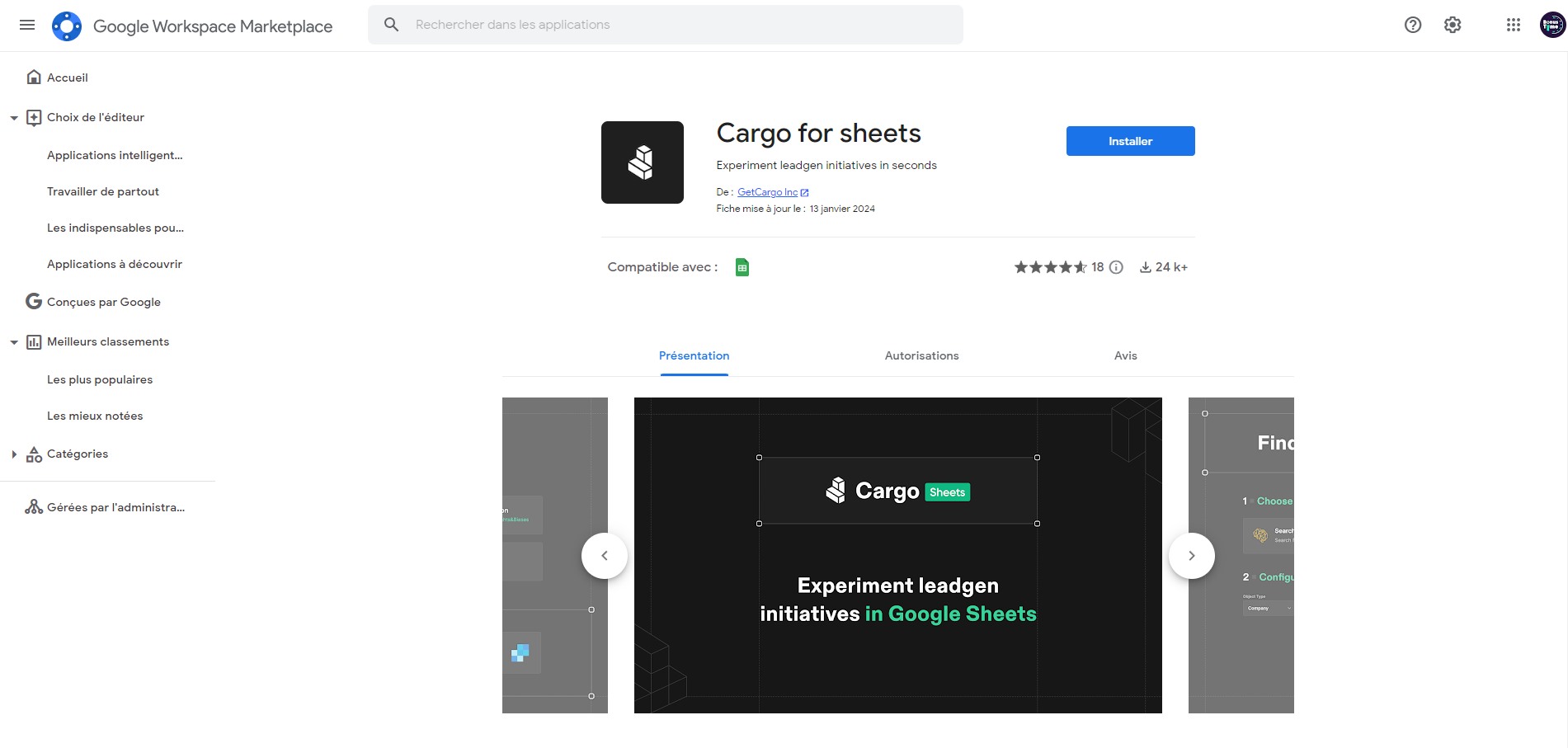Open the Google apps grid

click(x=1514, y=25)
